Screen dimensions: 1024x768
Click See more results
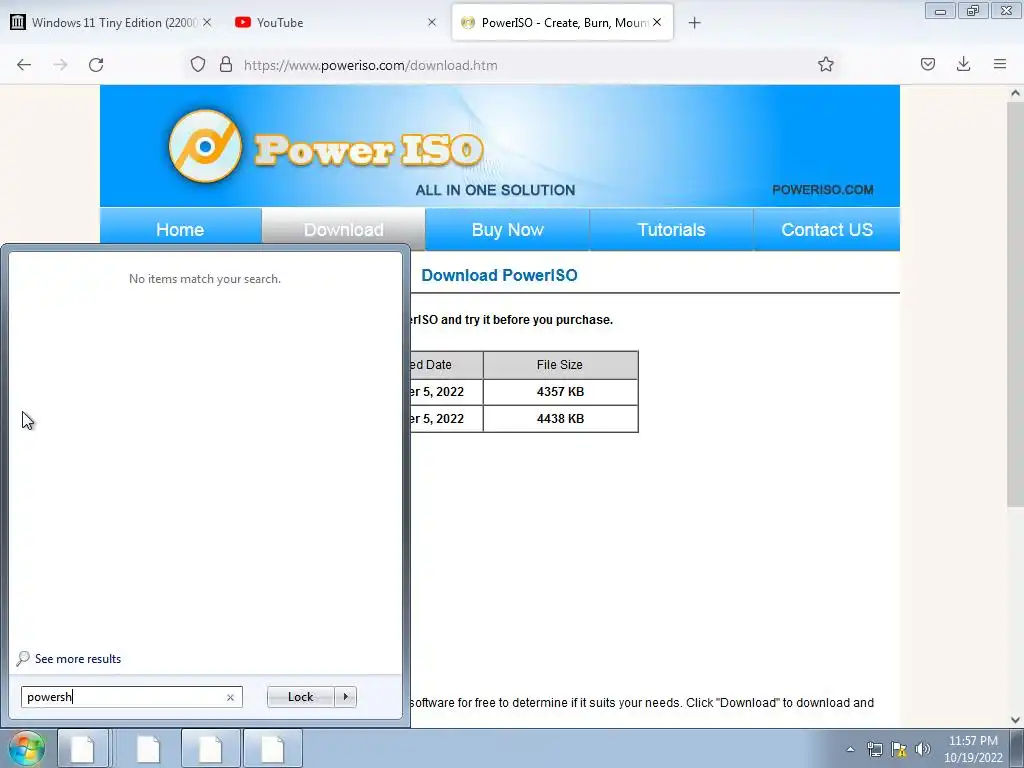click(x=78, y=659)
